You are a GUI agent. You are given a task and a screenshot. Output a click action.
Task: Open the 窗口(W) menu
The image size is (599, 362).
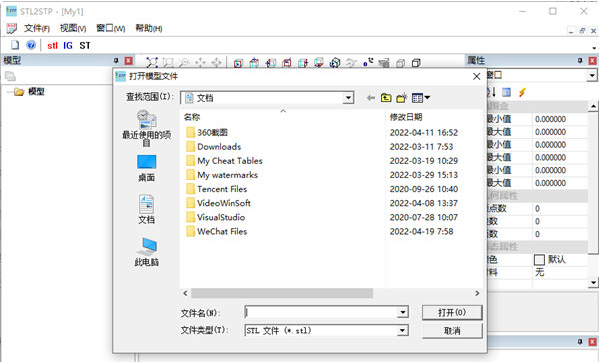pos(110,28)
